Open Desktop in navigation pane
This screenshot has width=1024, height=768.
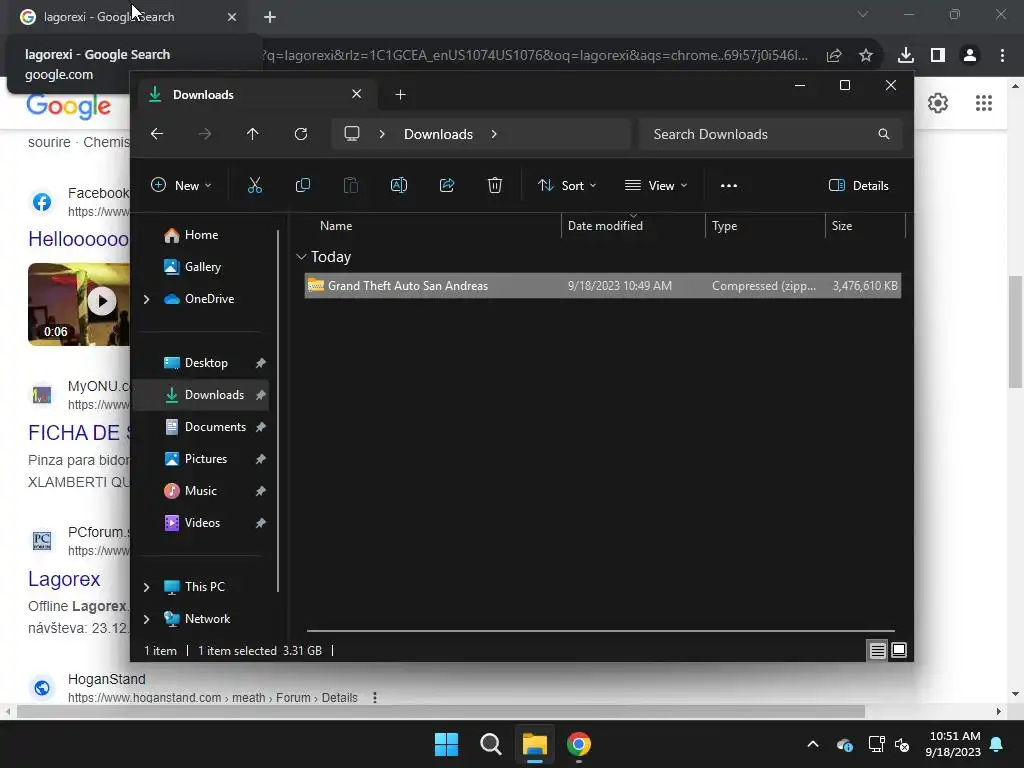click(x=206, y=363)
